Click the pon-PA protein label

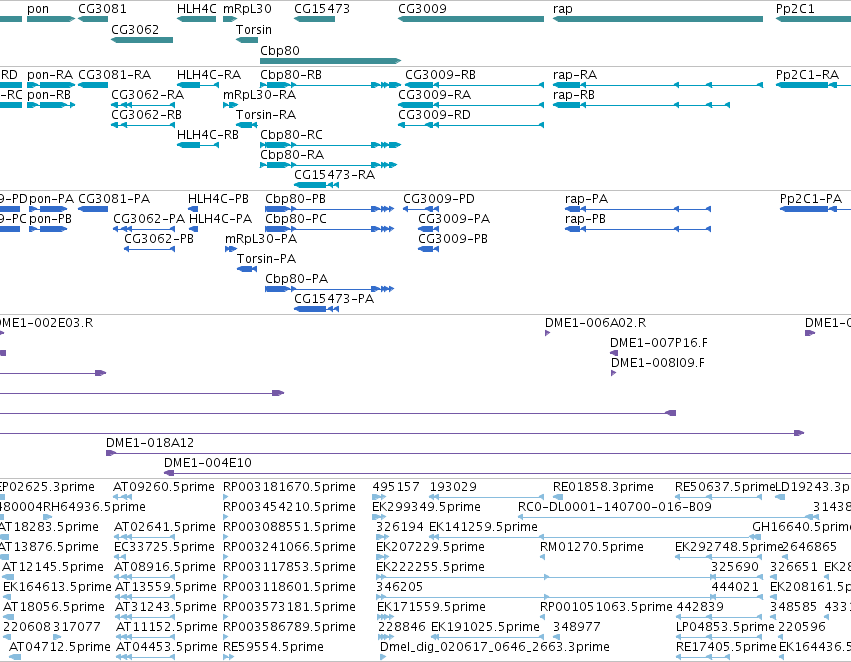tap(52, 199)
